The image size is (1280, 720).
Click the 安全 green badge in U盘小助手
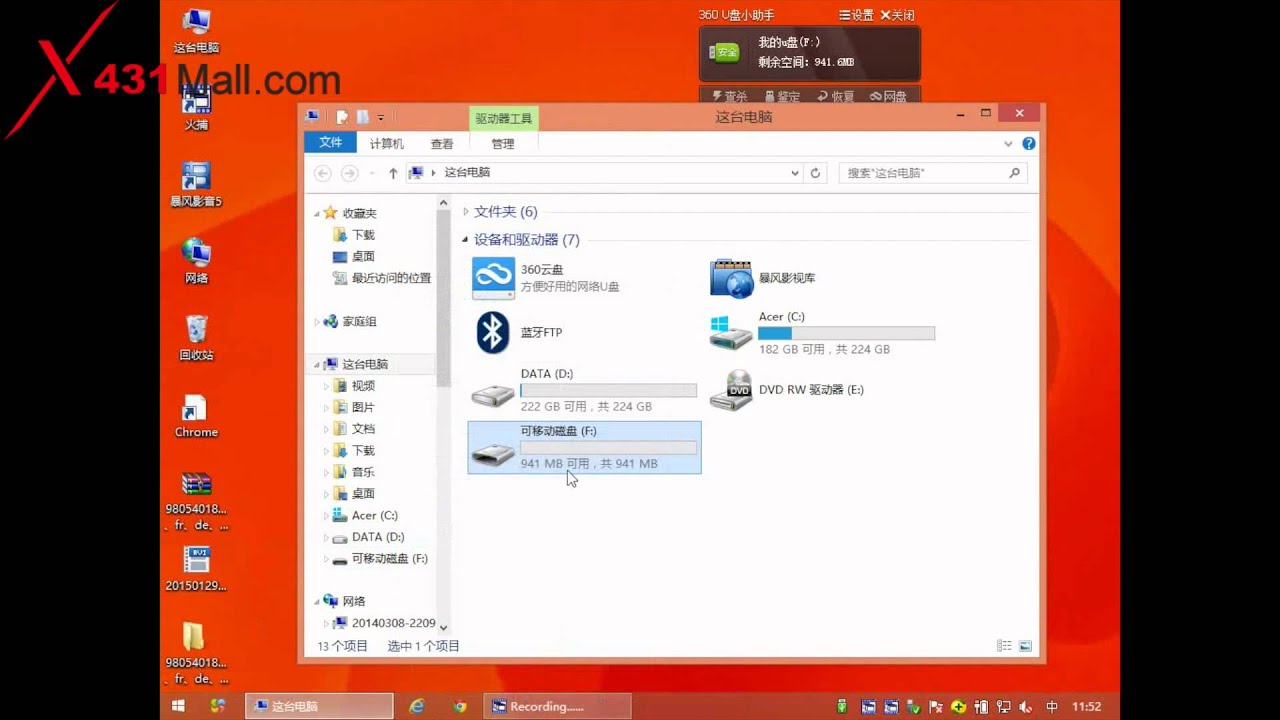[725, 52]
